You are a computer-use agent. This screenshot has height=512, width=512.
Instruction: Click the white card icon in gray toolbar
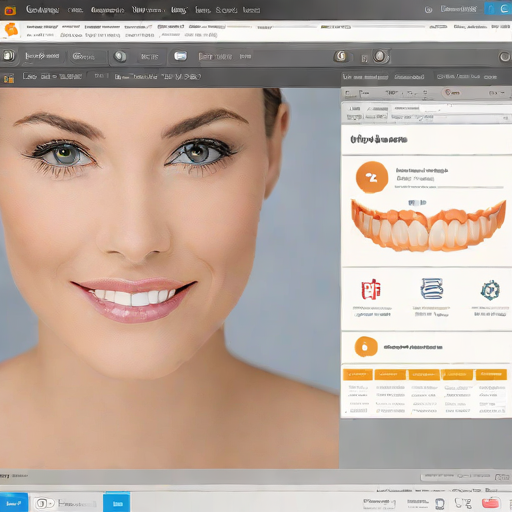point(180,56)
